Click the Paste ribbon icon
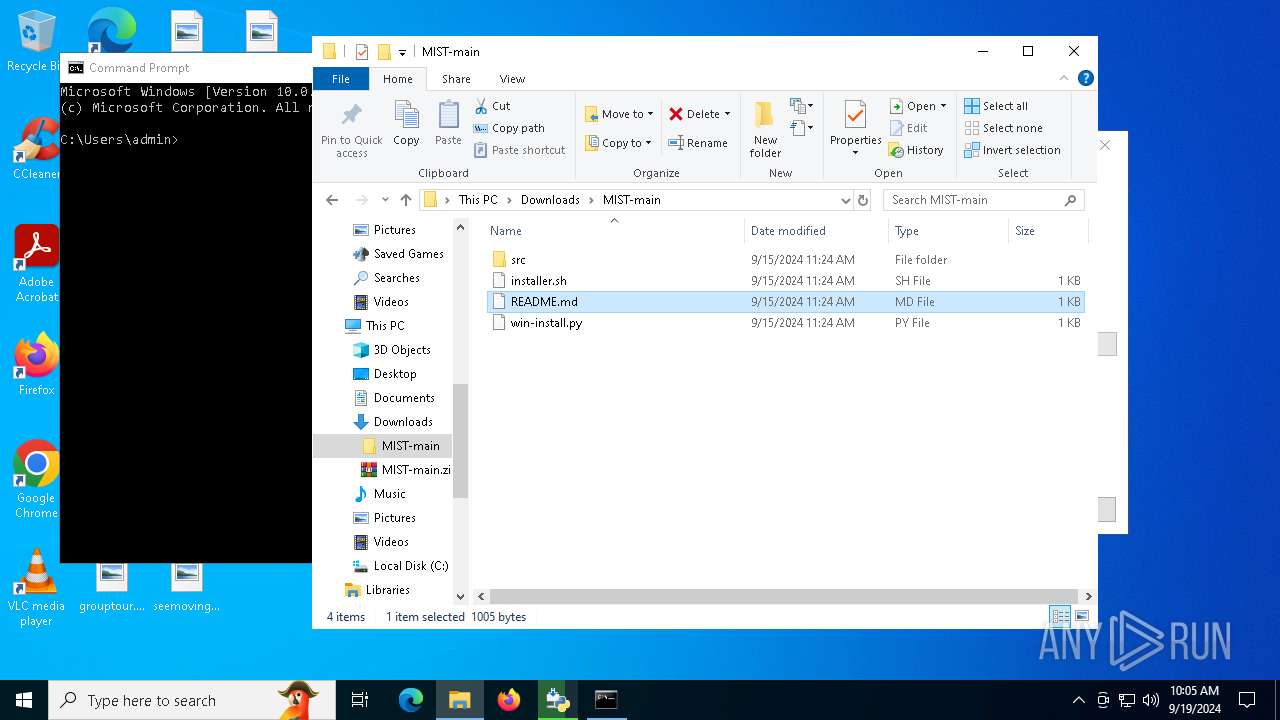This screenshot has height=720, width=1280. pos(448,124)
